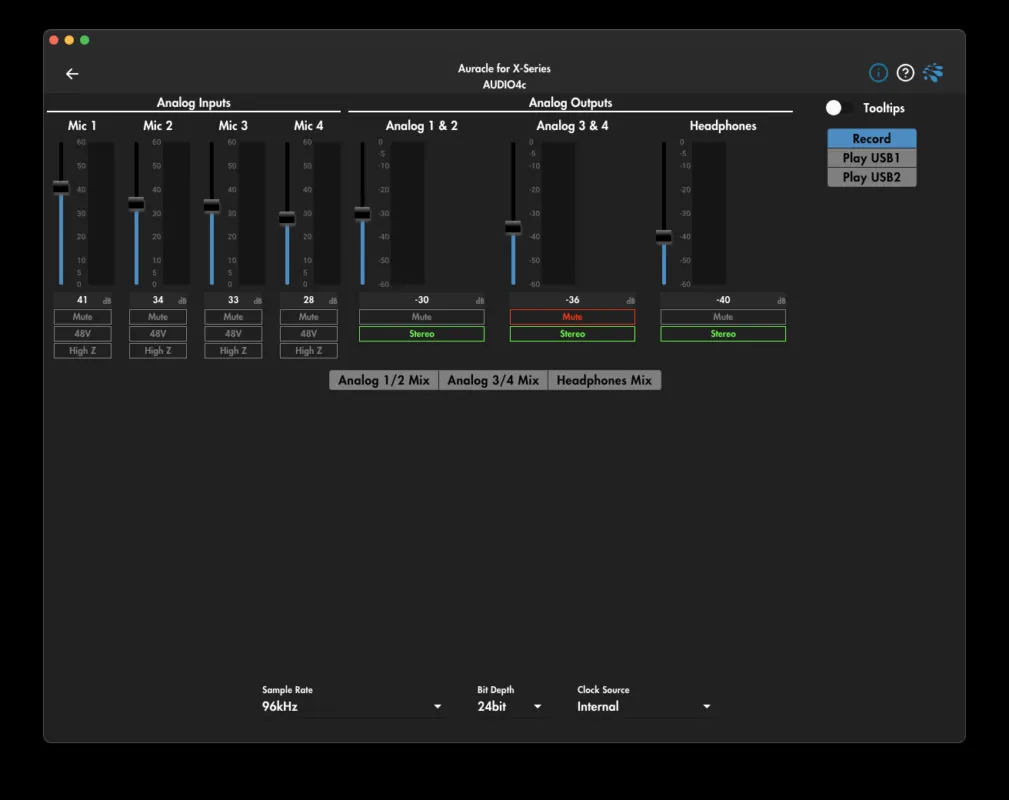
Task: Open the Sample Rate dropdown
Action: 352,707
